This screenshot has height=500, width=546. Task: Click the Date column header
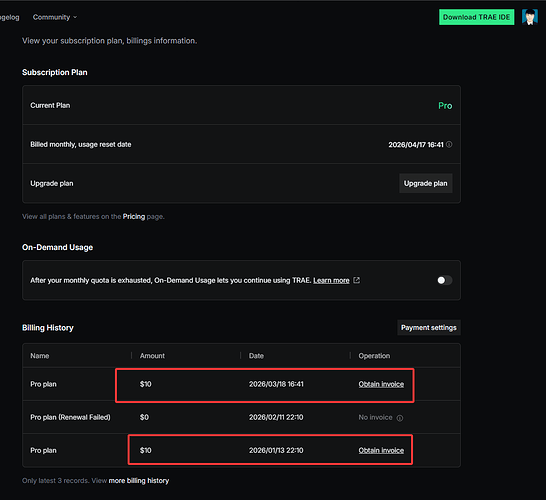256,356
